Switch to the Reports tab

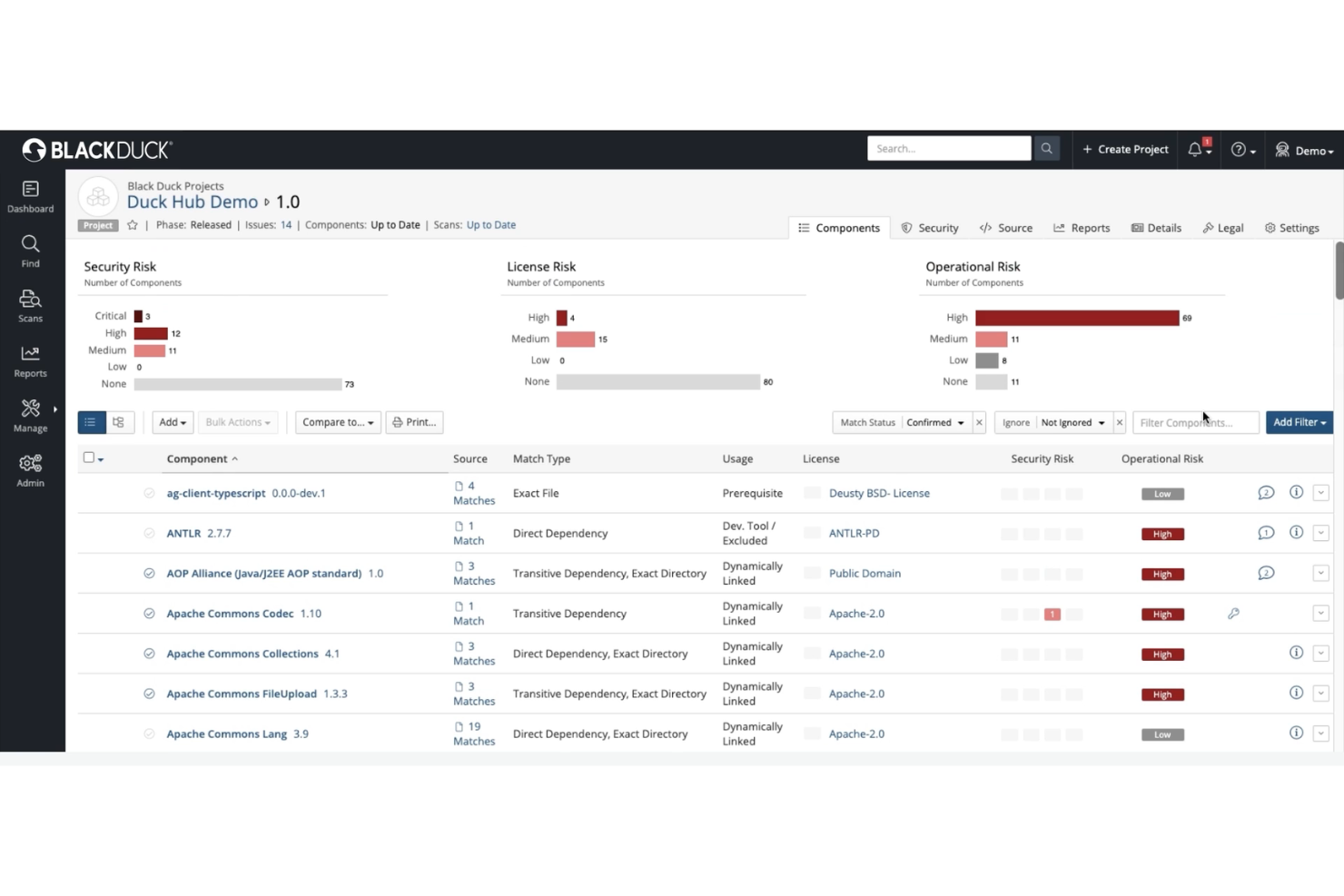[x=1082, y=228]
